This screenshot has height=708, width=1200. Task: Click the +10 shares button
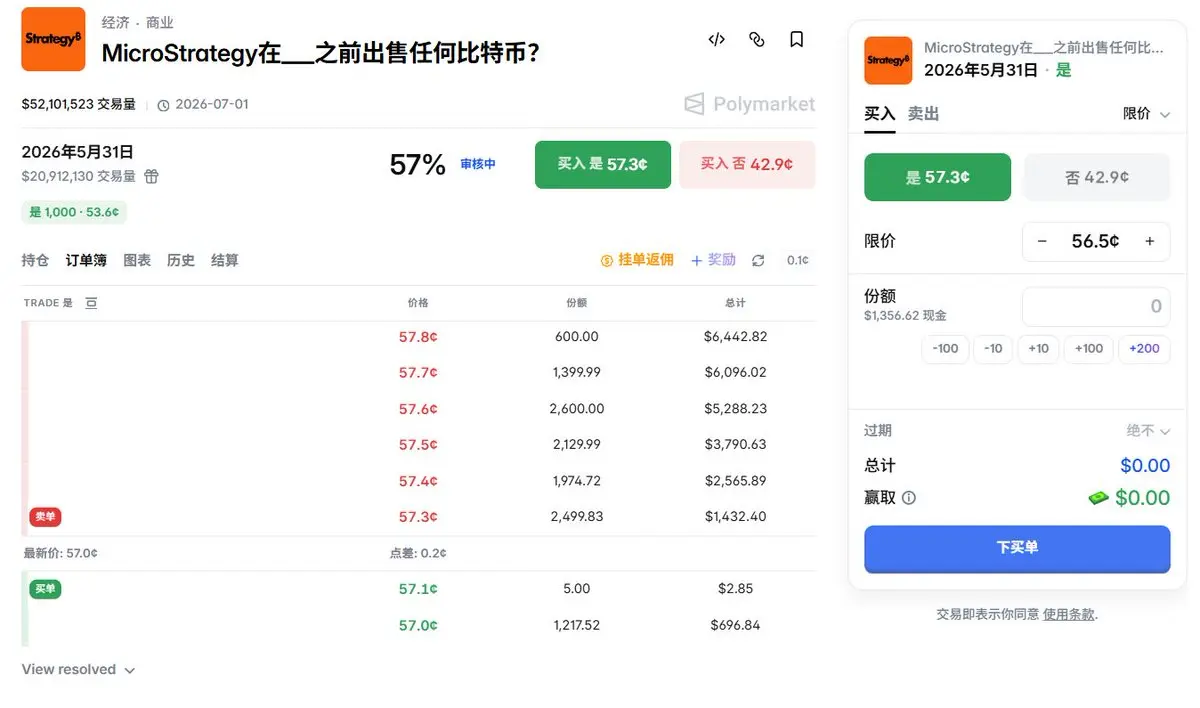pyautogui.click(x=1038, y=349)
